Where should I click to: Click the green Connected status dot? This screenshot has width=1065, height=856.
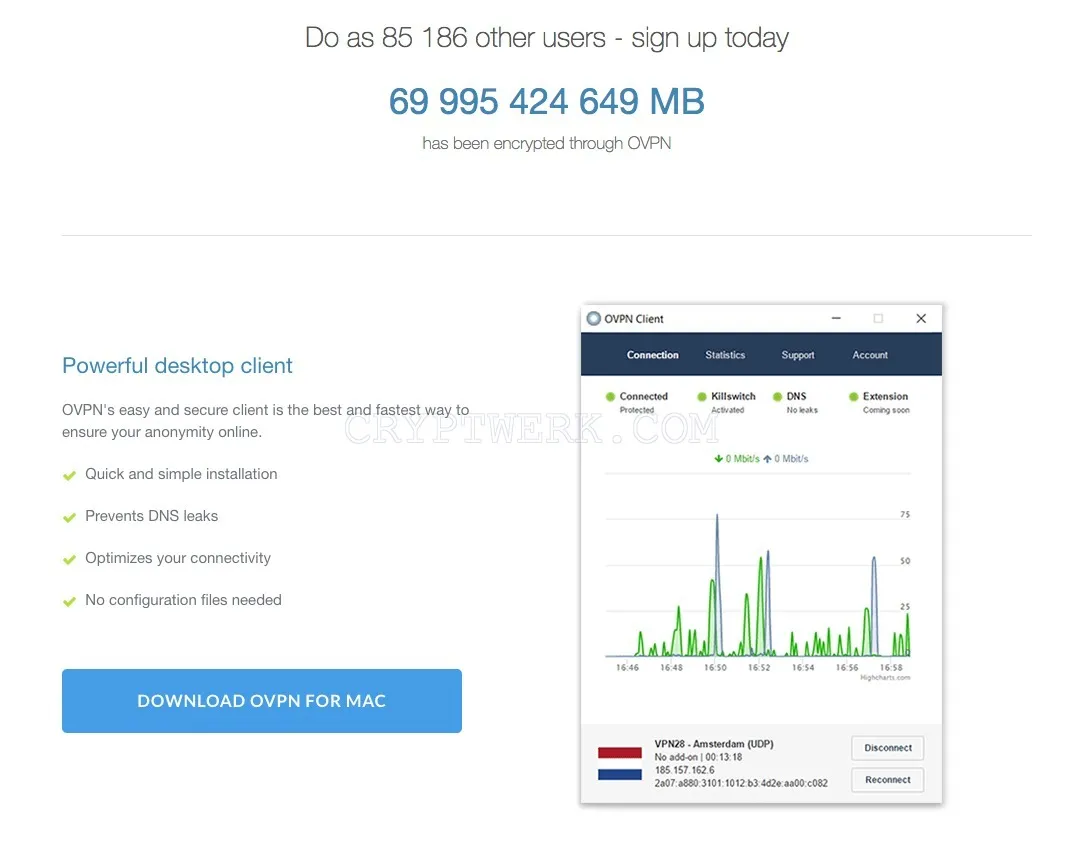[x=610, y=396]
